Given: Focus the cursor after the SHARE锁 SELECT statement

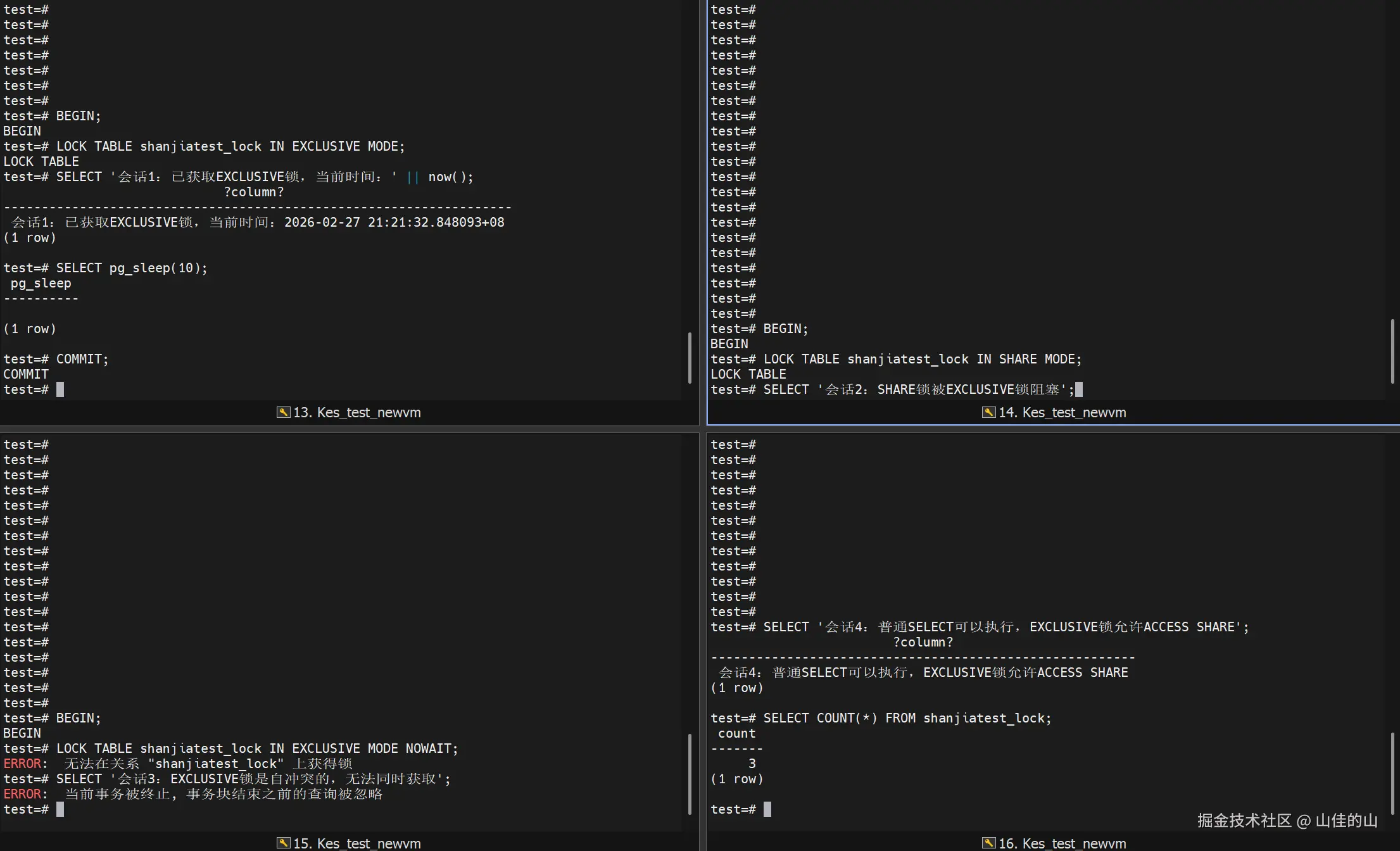Looking at the screenshot, I should pyautogui.click(x=1079, y=389).
